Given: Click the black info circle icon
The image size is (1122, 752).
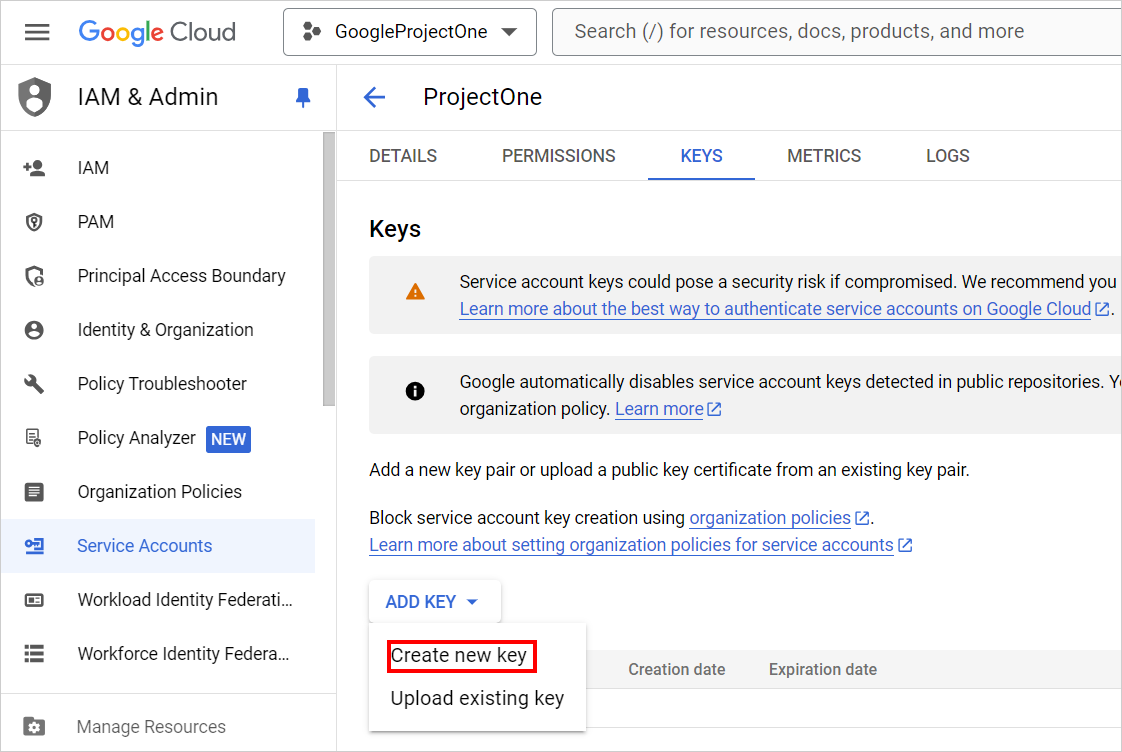Looking at the screenshot, I should point(415,391).
